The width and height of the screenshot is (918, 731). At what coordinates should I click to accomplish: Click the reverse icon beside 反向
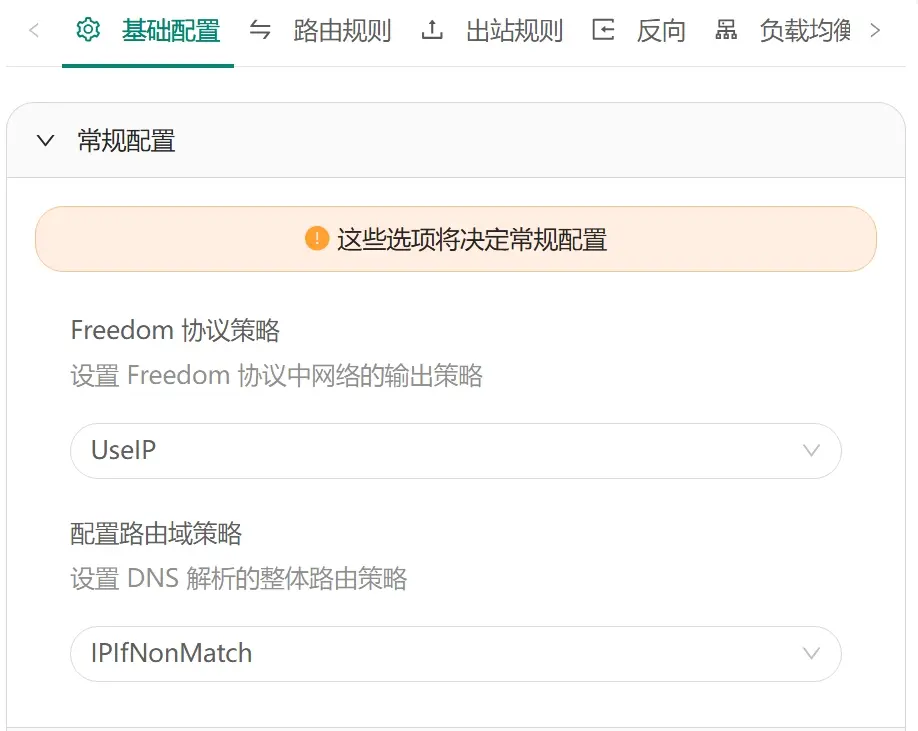[603, 30]
